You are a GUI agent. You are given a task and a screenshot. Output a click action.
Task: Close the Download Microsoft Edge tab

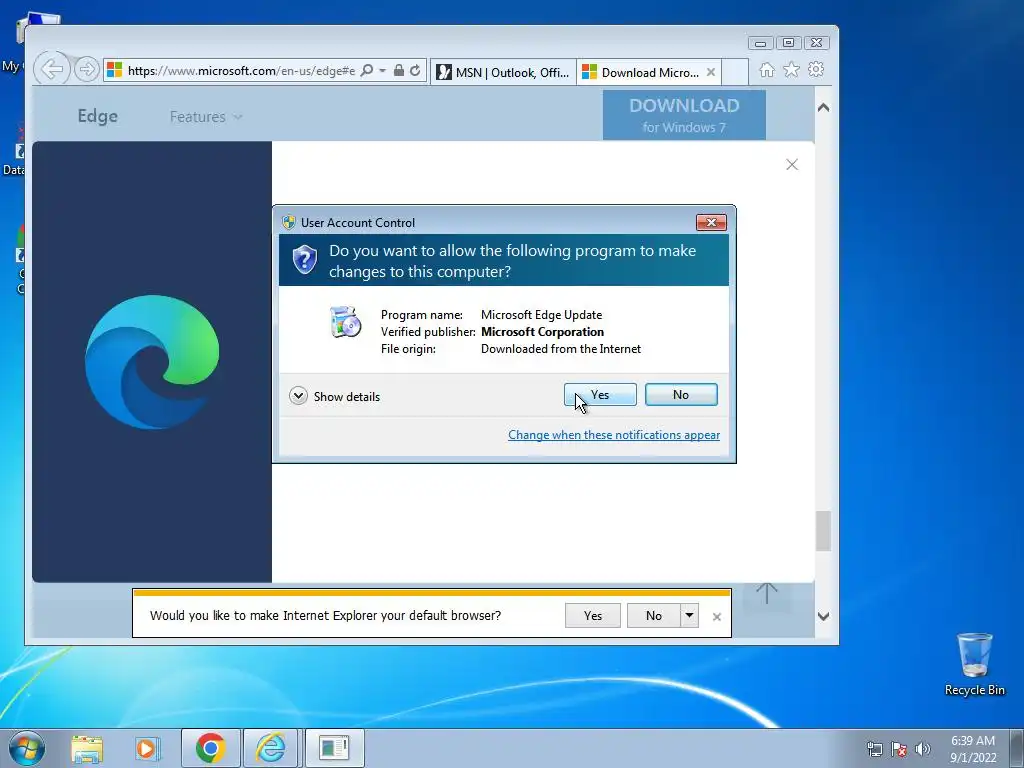coord(711,72)
